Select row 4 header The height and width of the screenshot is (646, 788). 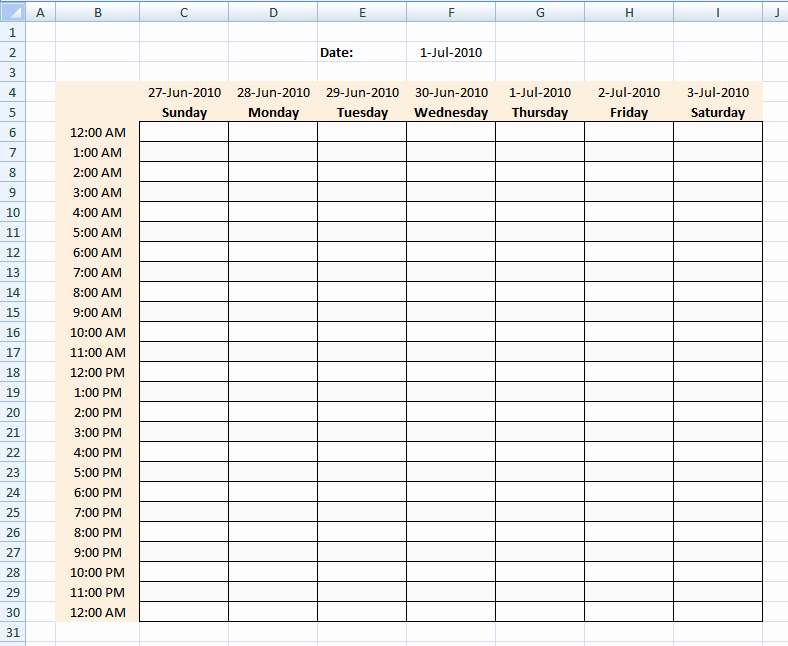click(x=13, y=92)
